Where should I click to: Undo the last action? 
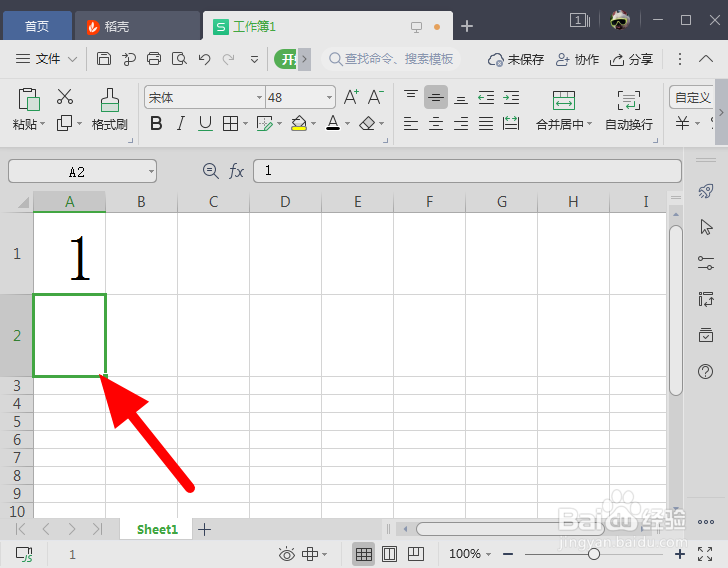204,59
